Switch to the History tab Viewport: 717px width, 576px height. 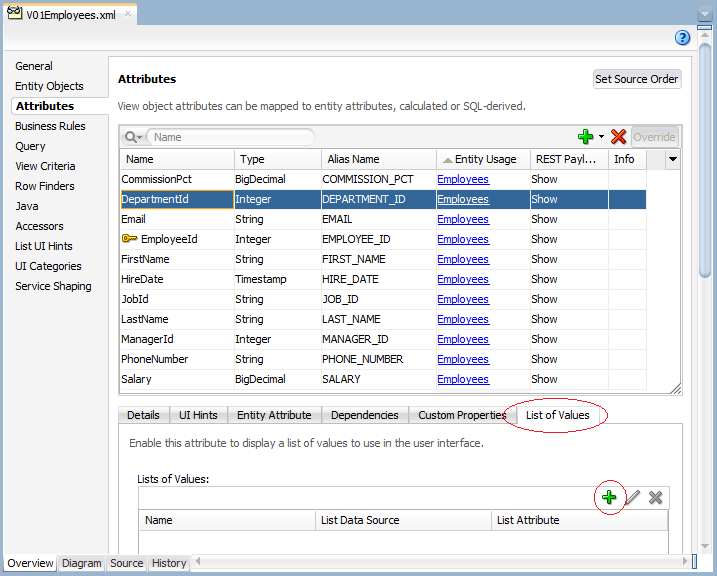coord(169,563)
